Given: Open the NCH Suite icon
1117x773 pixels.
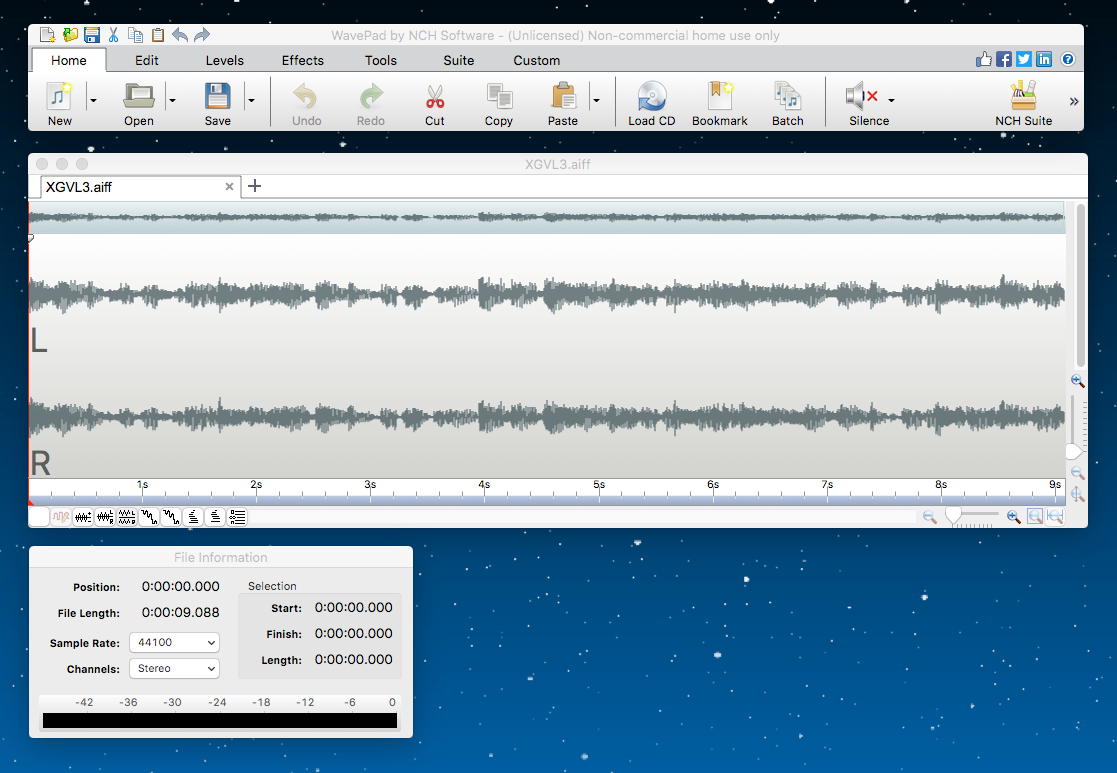Looking at the screenshot, I should [x=1023, y=98].
